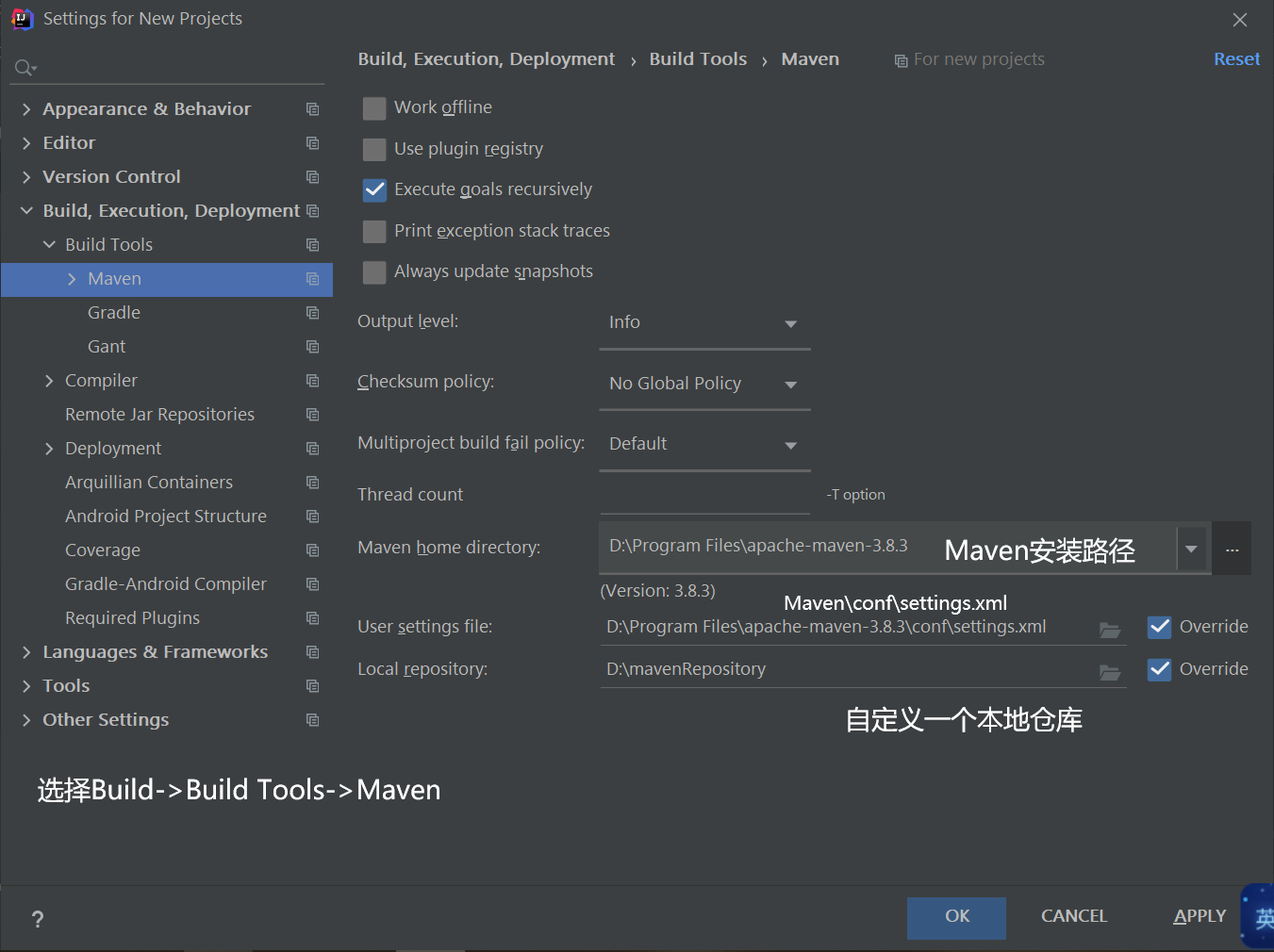This screenshot has height=952, width=1274.
Task: Click the IntelliJ IDEA logo in title bar
Action: tap(22, 19)
